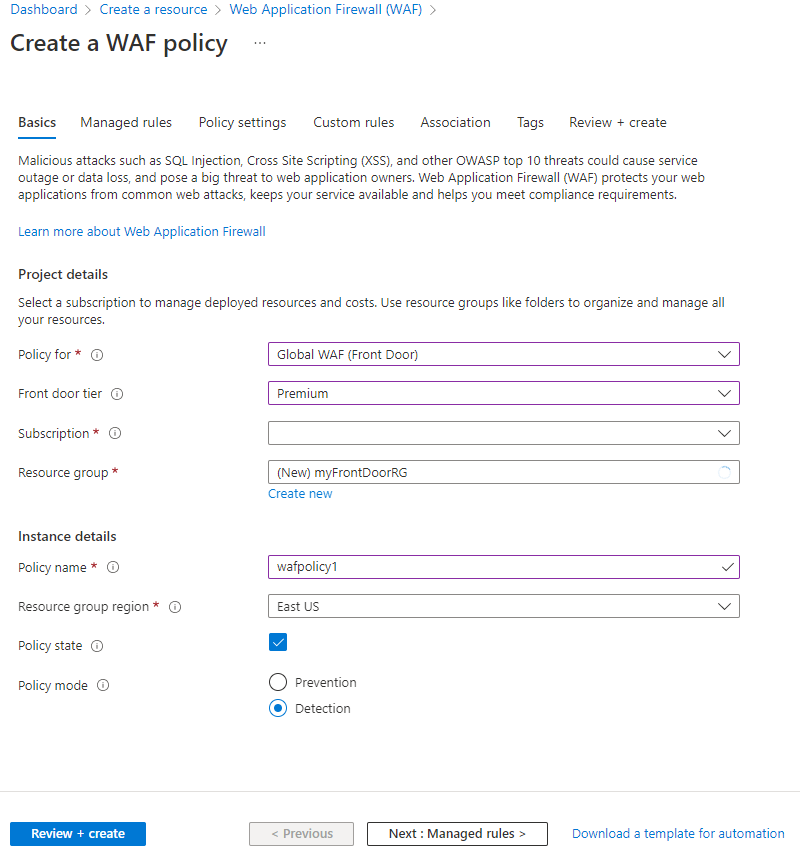Click the Policy state info icon
The width and height of the screenshot is (800, 858).
pos(97,646)
